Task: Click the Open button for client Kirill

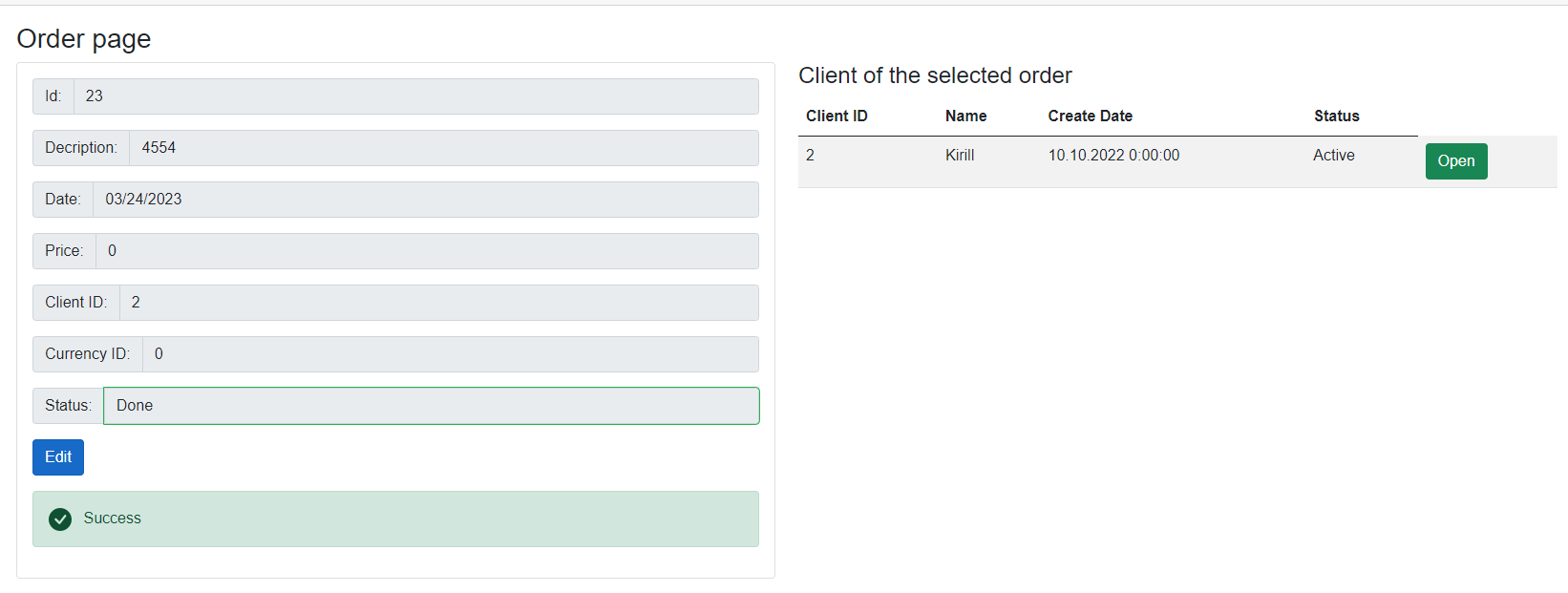Action: (1455, 160)
